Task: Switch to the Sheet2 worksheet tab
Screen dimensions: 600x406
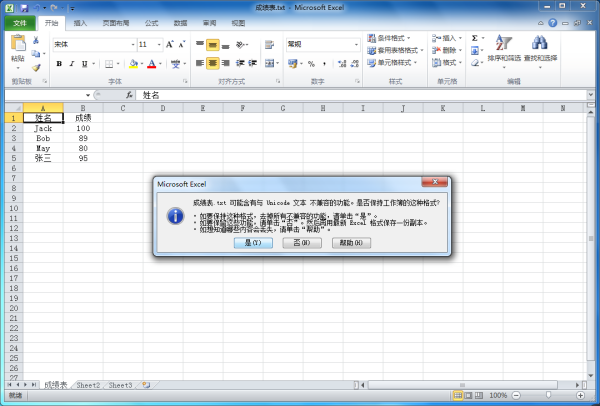Action: click(88, 385)
